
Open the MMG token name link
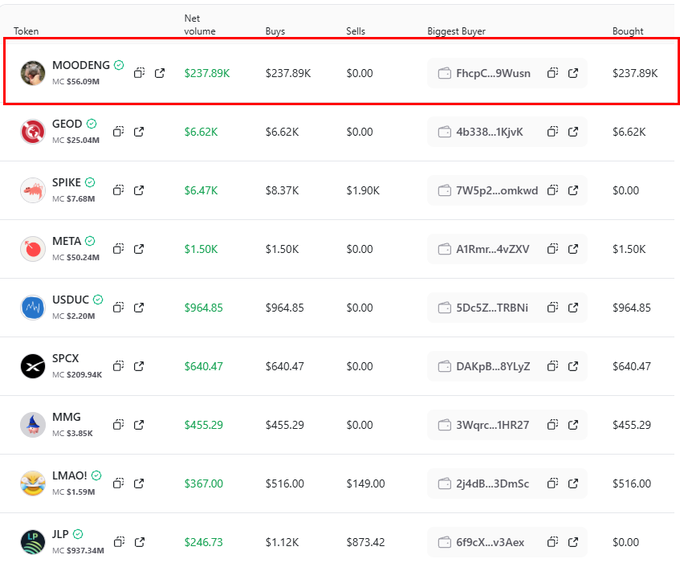coord(66,417)
